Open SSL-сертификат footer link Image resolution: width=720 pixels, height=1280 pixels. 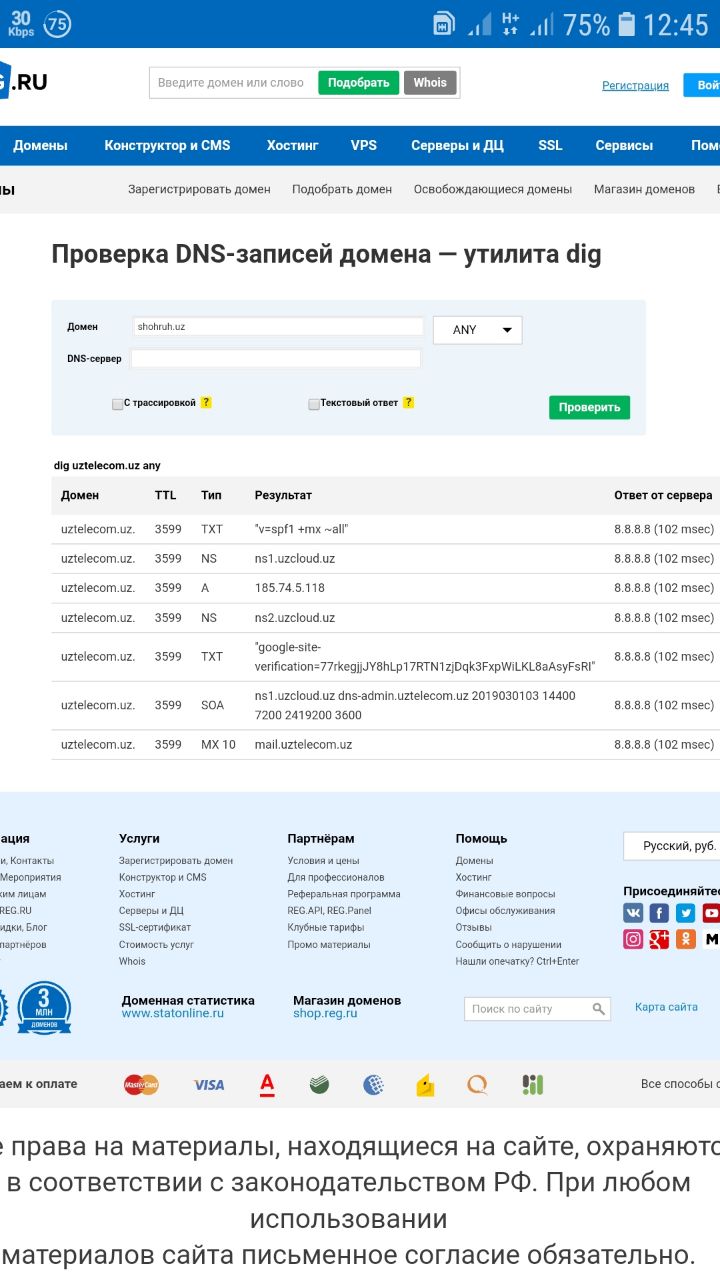click(x=155, y=927)
